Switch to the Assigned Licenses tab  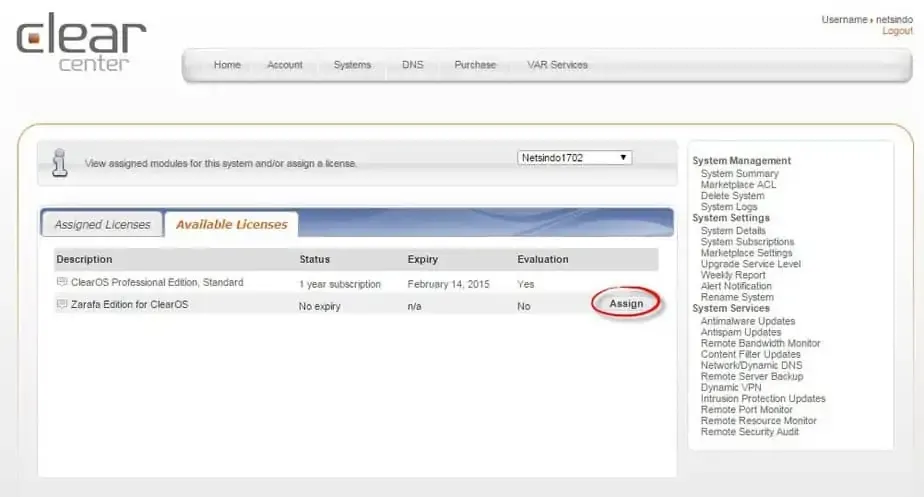tap(102, 225)
